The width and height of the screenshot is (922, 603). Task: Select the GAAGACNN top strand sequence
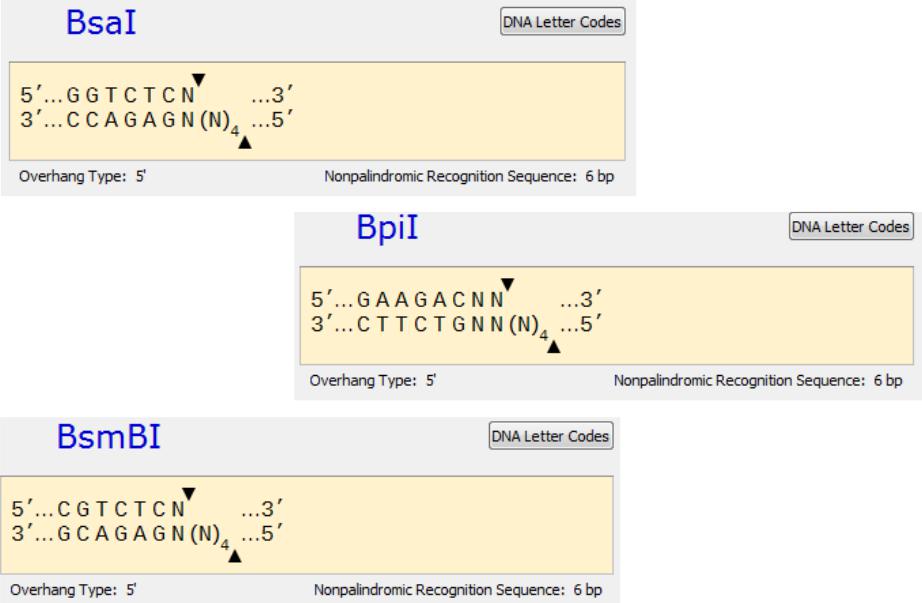click(x=430, y=300)
